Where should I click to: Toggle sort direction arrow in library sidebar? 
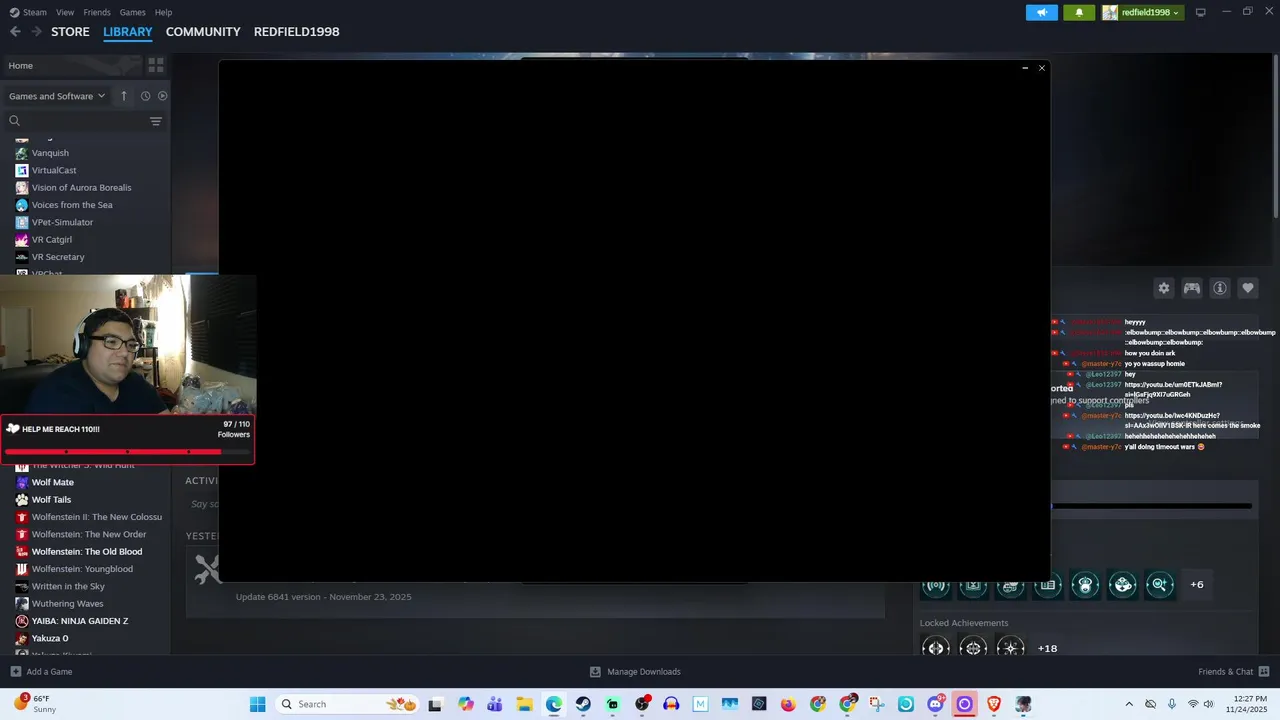124,96
